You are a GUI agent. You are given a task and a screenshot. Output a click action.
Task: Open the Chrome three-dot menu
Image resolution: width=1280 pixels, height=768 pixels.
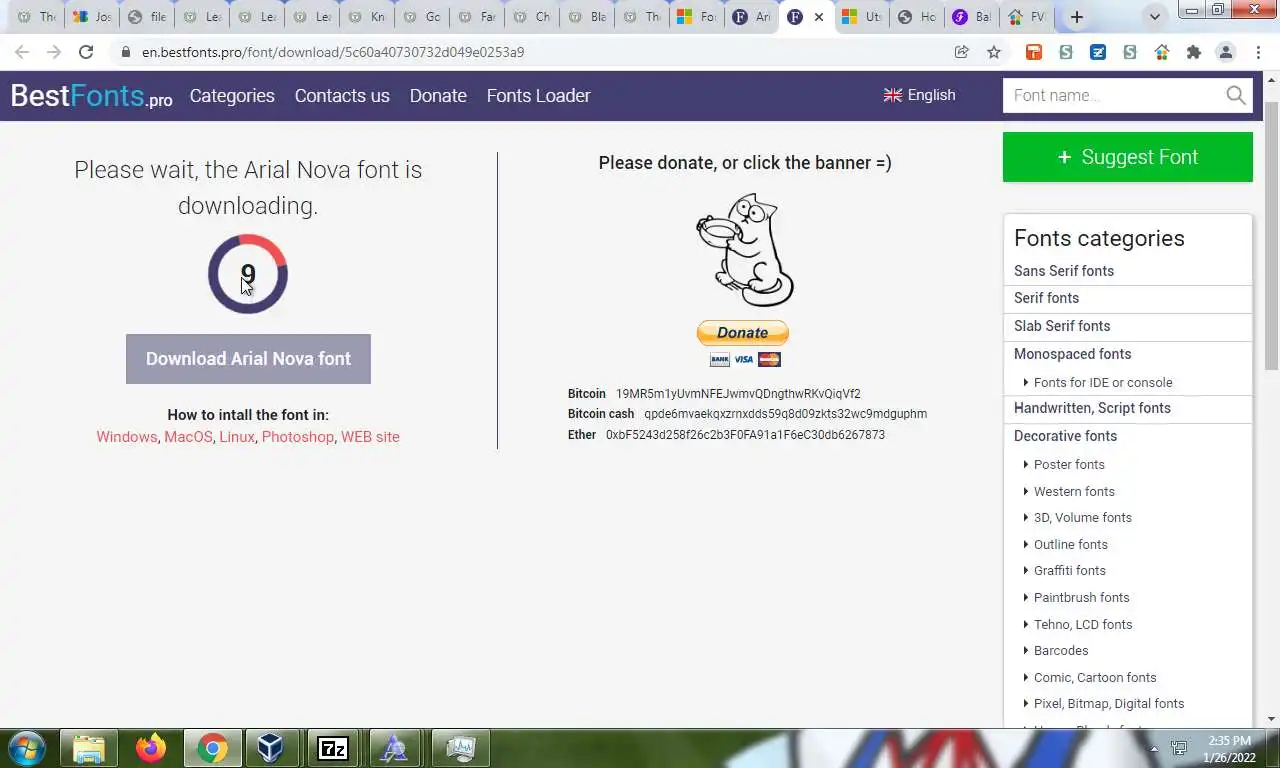[1258, 52]
